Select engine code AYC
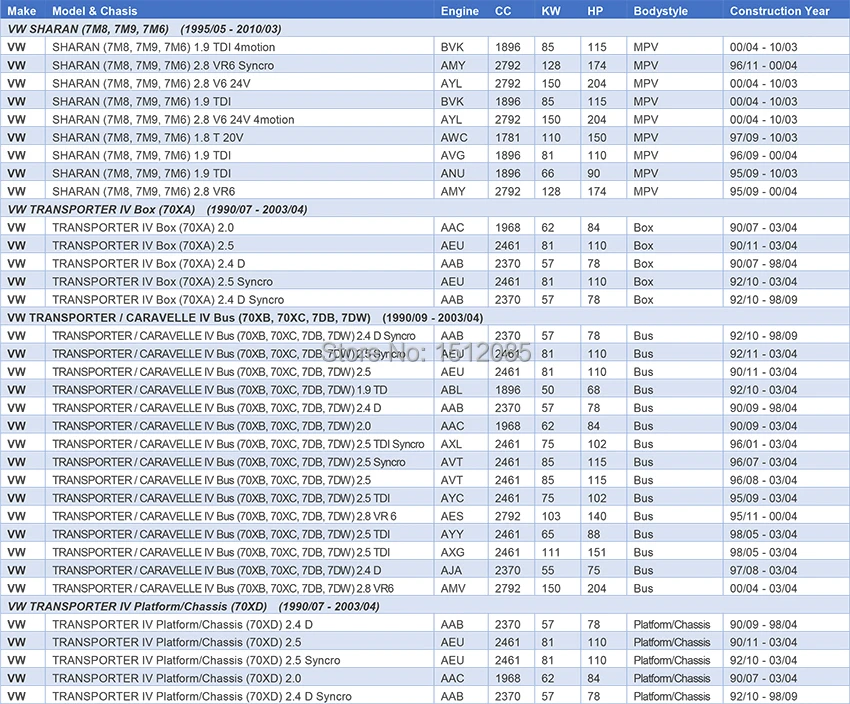 pyautogui.click(x=452, y=498)
